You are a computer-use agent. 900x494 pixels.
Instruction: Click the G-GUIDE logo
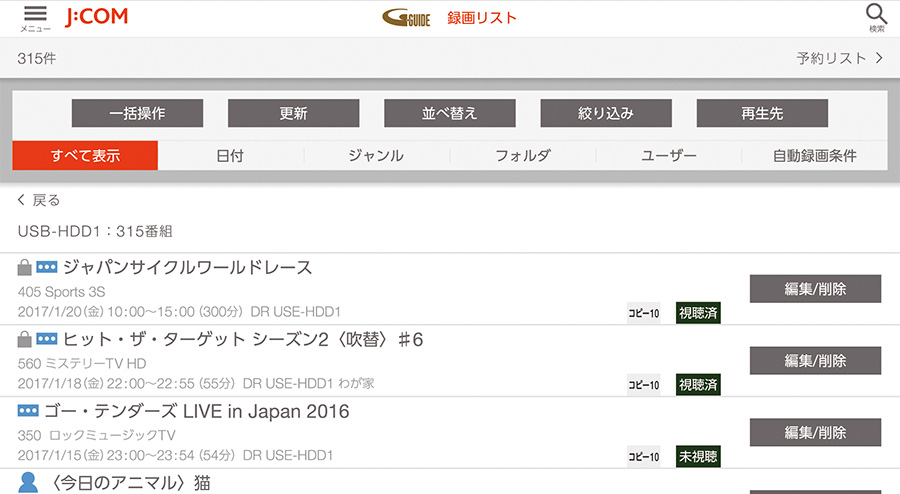click(x=406, y=18)
